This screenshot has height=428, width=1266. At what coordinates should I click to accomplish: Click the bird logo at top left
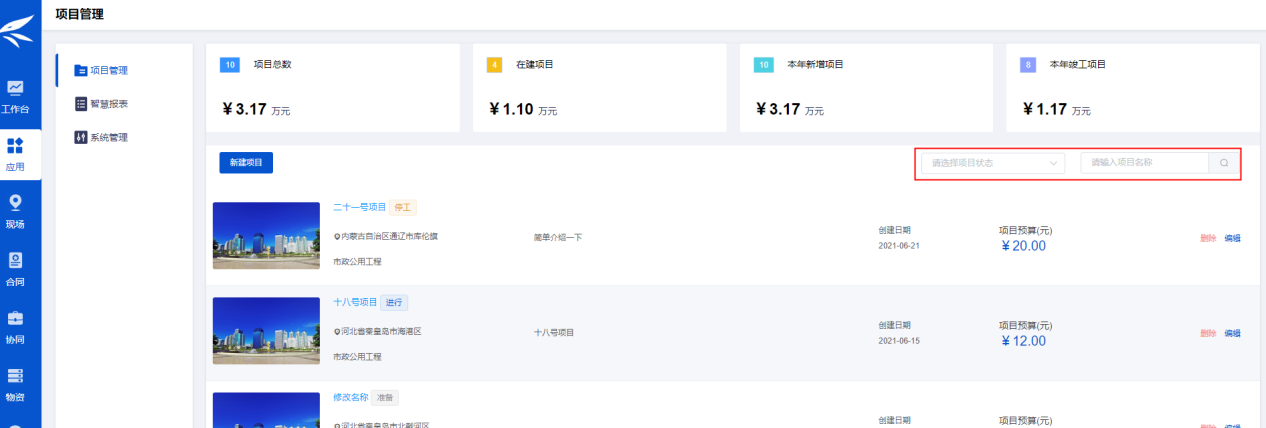click(x=18, y=30)
